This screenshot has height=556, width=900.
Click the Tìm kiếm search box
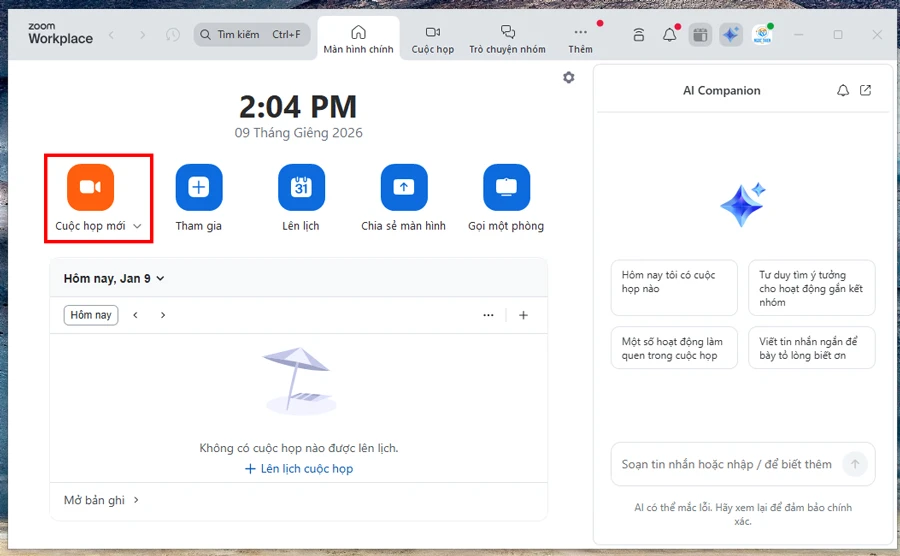click(252, 34)
